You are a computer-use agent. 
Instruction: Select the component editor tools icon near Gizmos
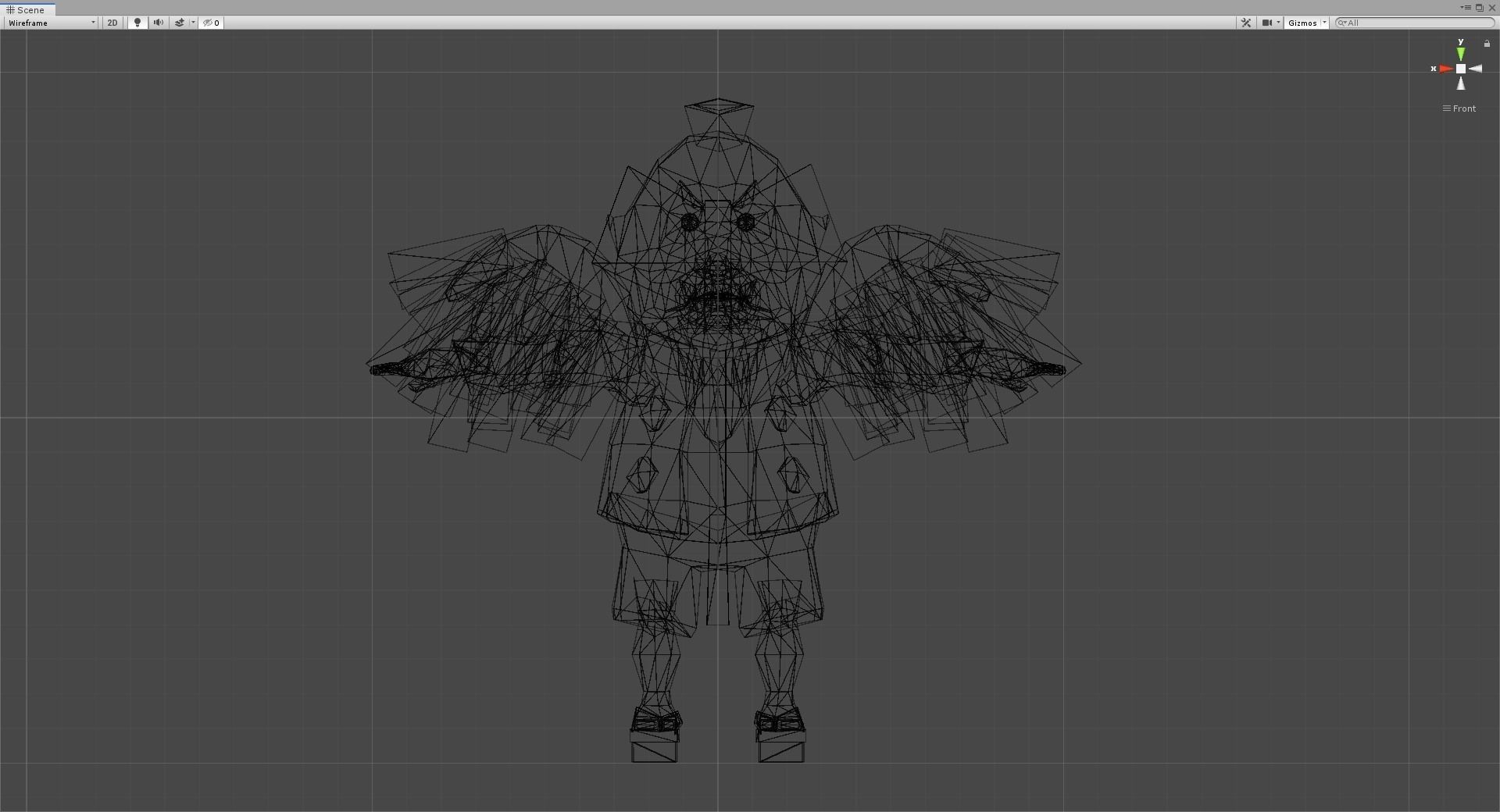coord(1246,23)
